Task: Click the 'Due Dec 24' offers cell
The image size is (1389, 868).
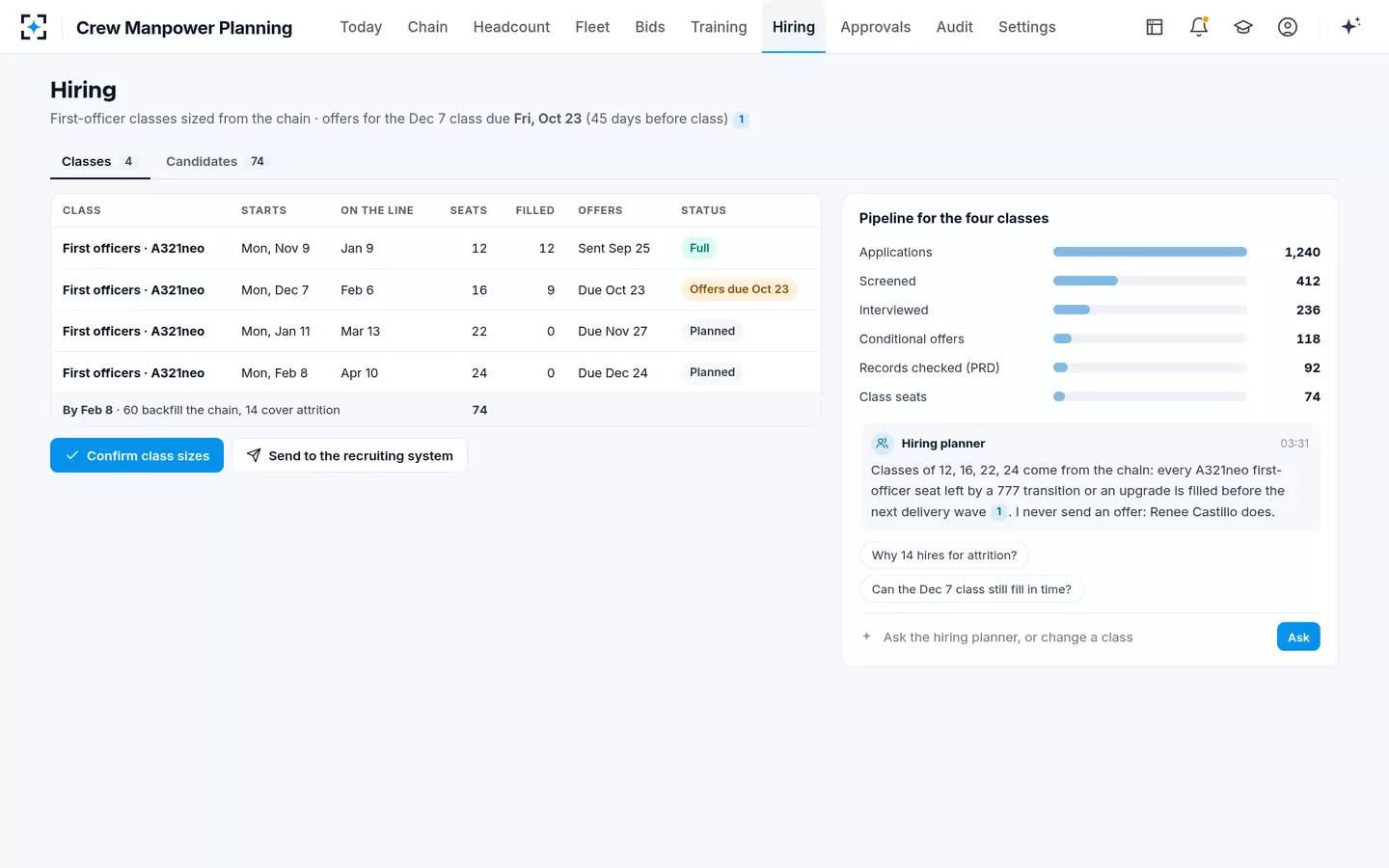Action: tap(613, 372)
